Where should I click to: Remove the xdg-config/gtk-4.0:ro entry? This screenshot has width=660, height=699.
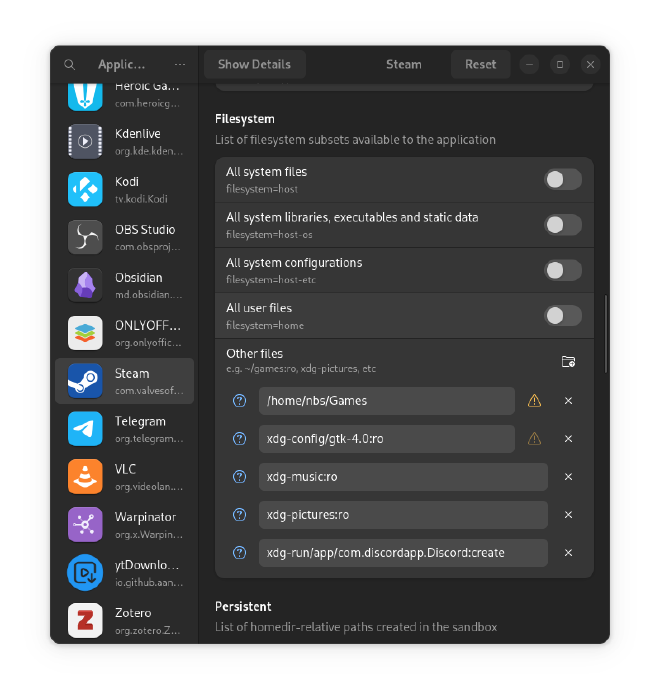tap(568, 439)
